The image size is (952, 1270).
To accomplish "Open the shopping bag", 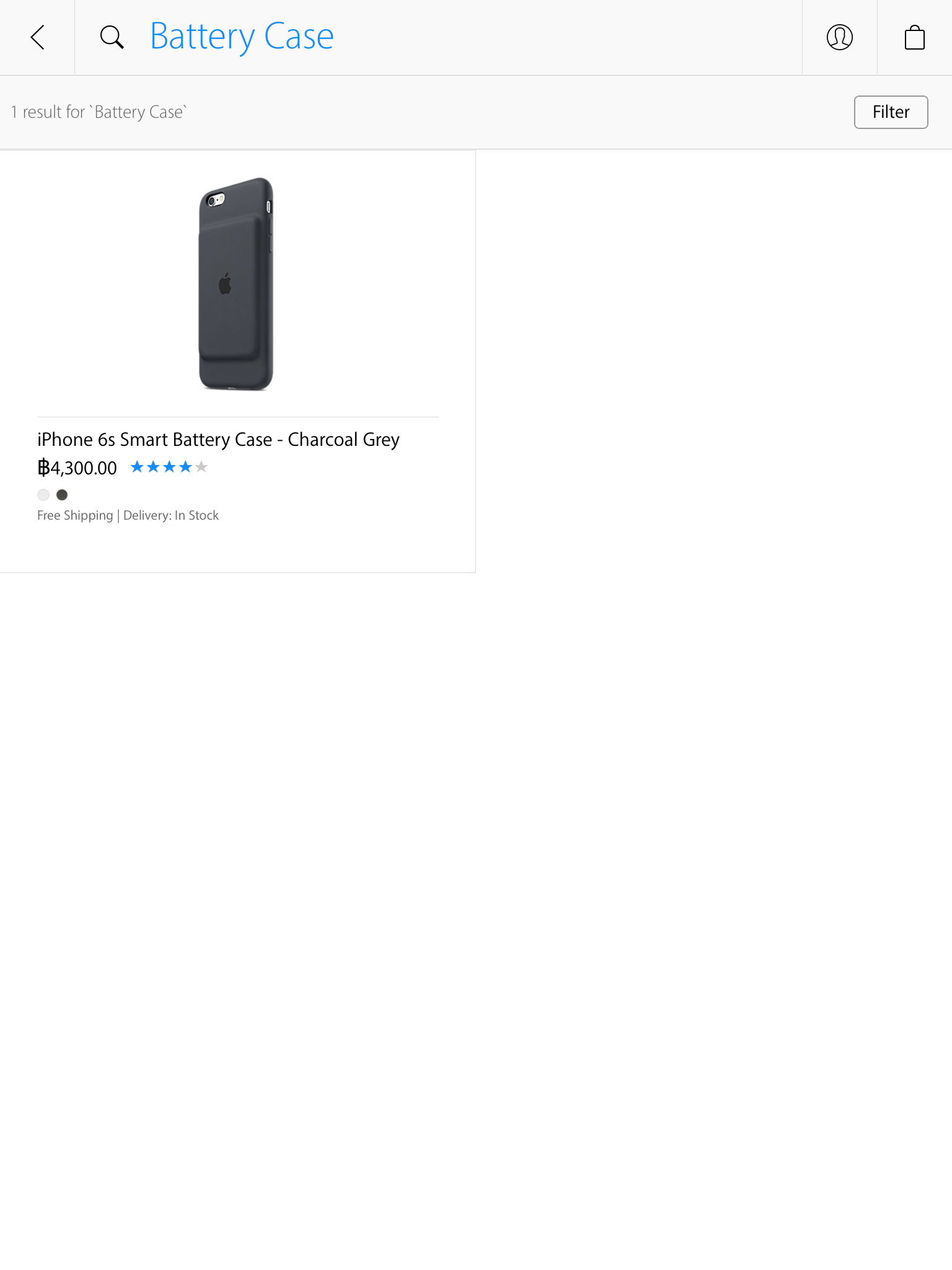I will (x=915, y=37).
